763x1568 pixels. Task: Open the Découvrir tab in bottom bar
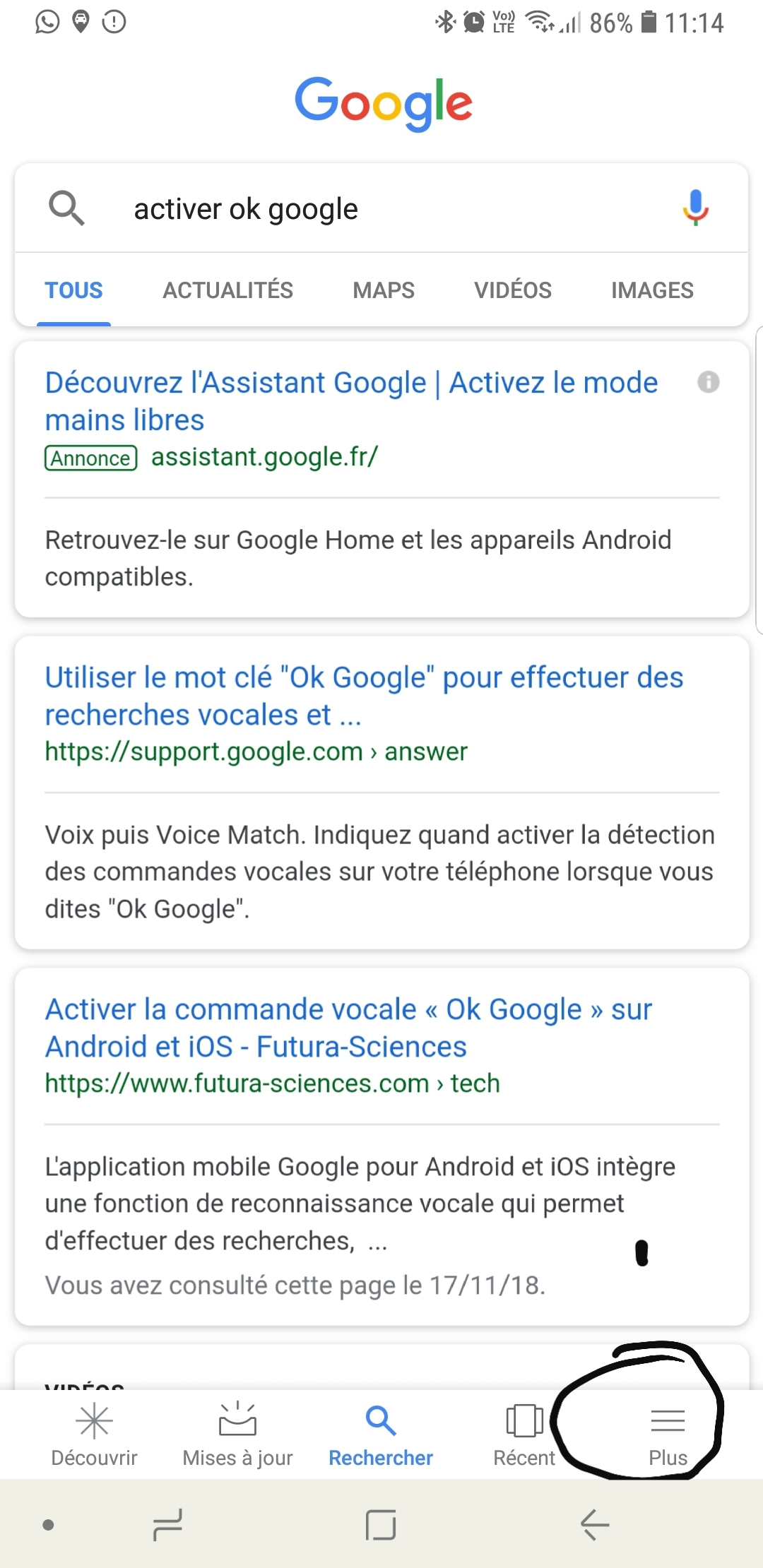94,1435
